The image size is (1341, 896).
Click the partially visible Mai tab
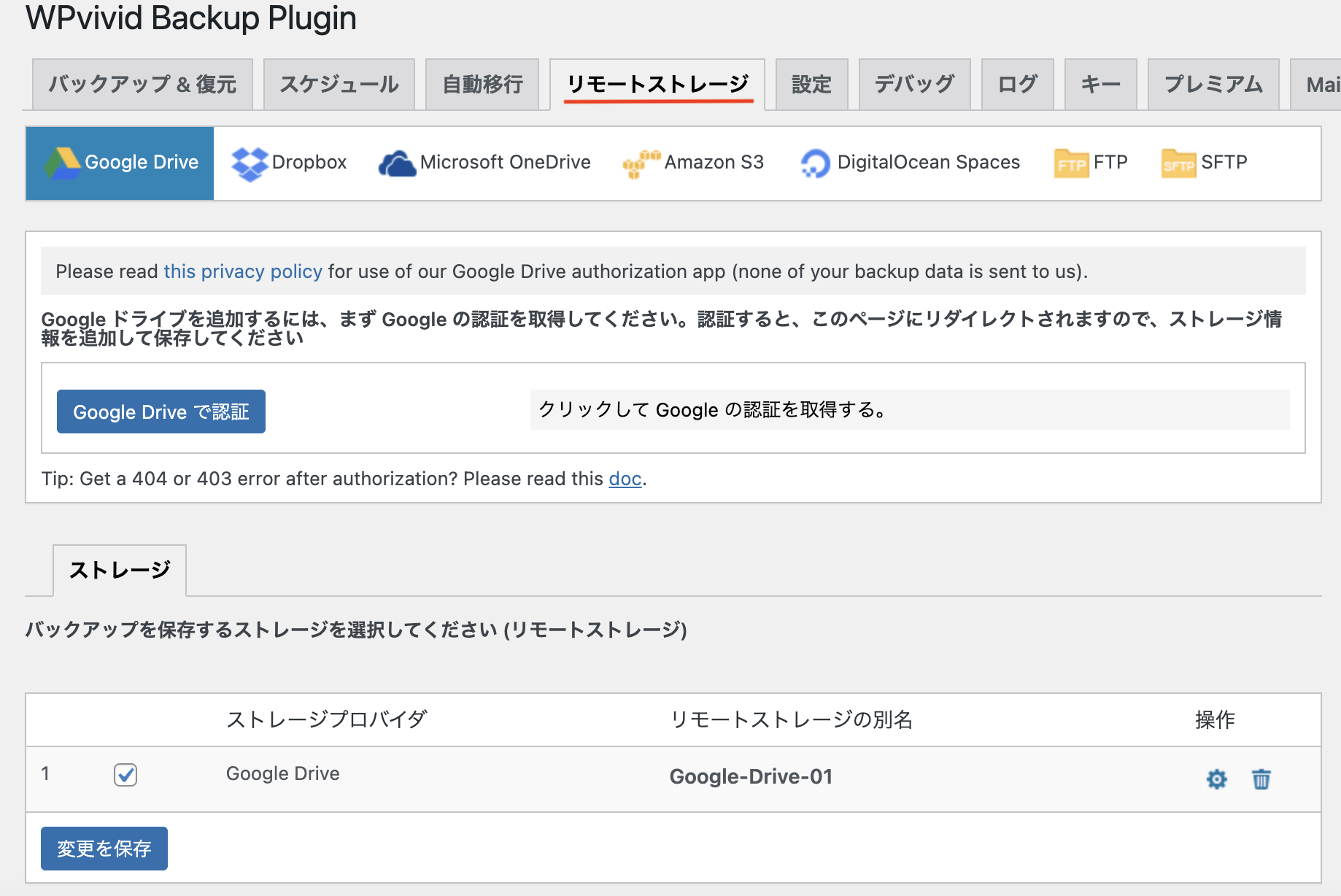1316,85
